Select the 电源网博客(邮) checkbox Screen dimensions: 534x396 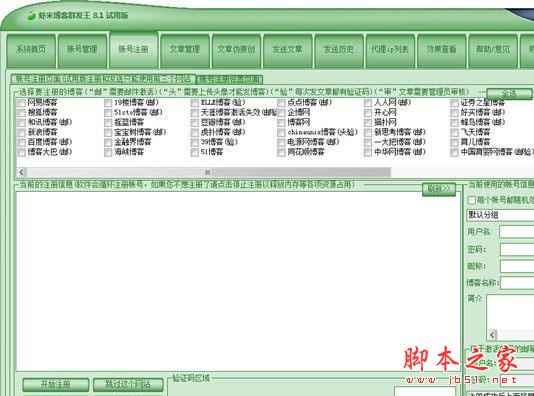281,142
